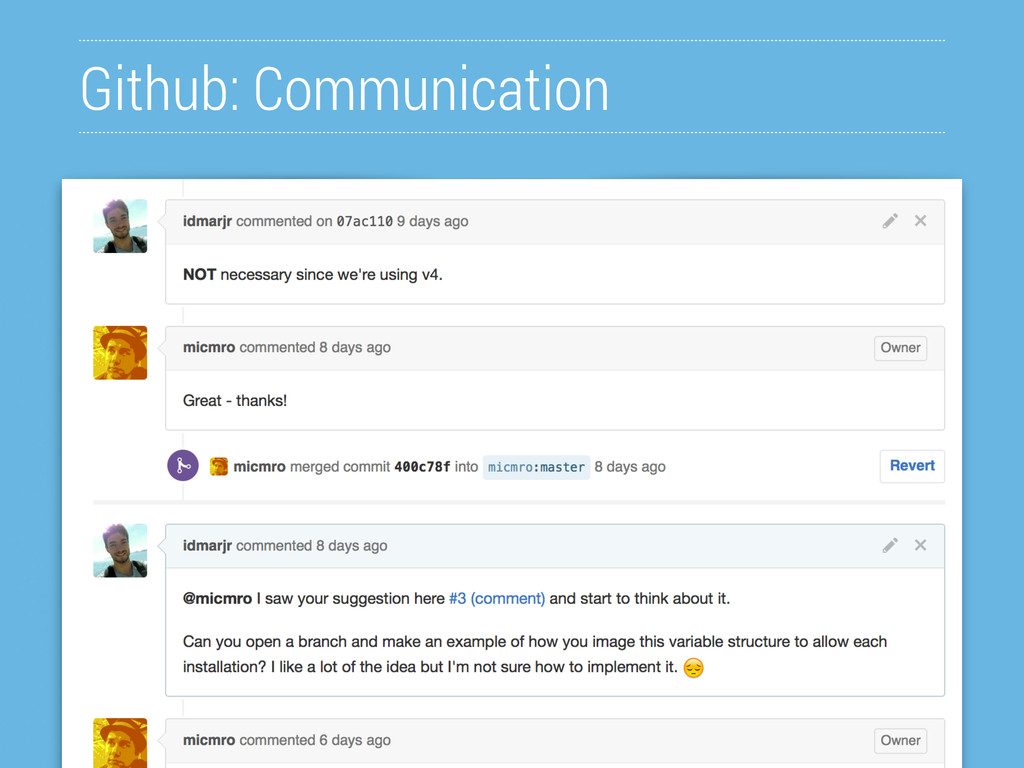Edit idmarjr's 8 days ago comment using pencil icon

click(x=889, y=545)
